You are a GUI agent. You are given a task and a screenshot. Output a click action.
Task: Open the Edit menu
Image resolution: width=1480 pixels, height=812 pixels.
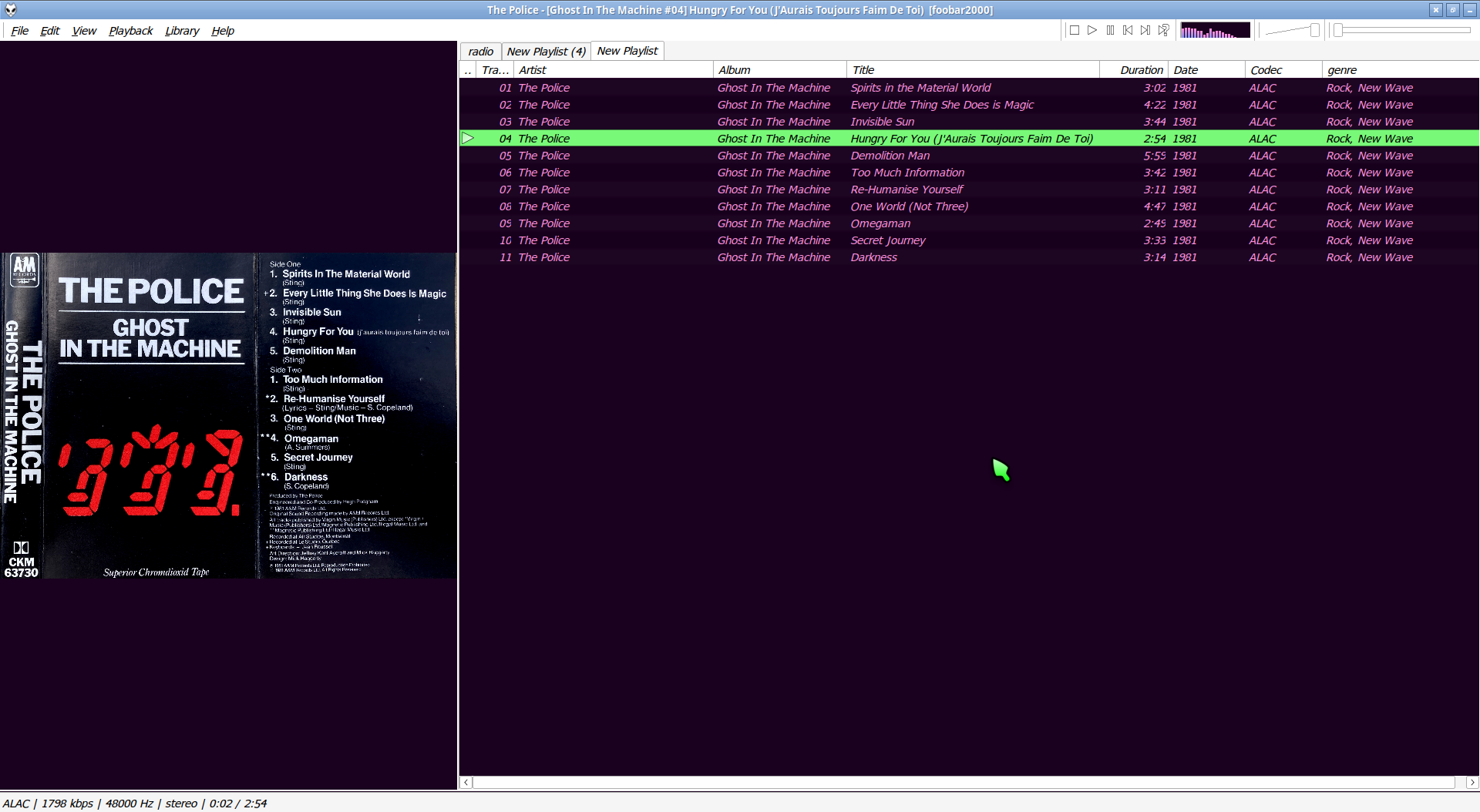coord(49,31)
